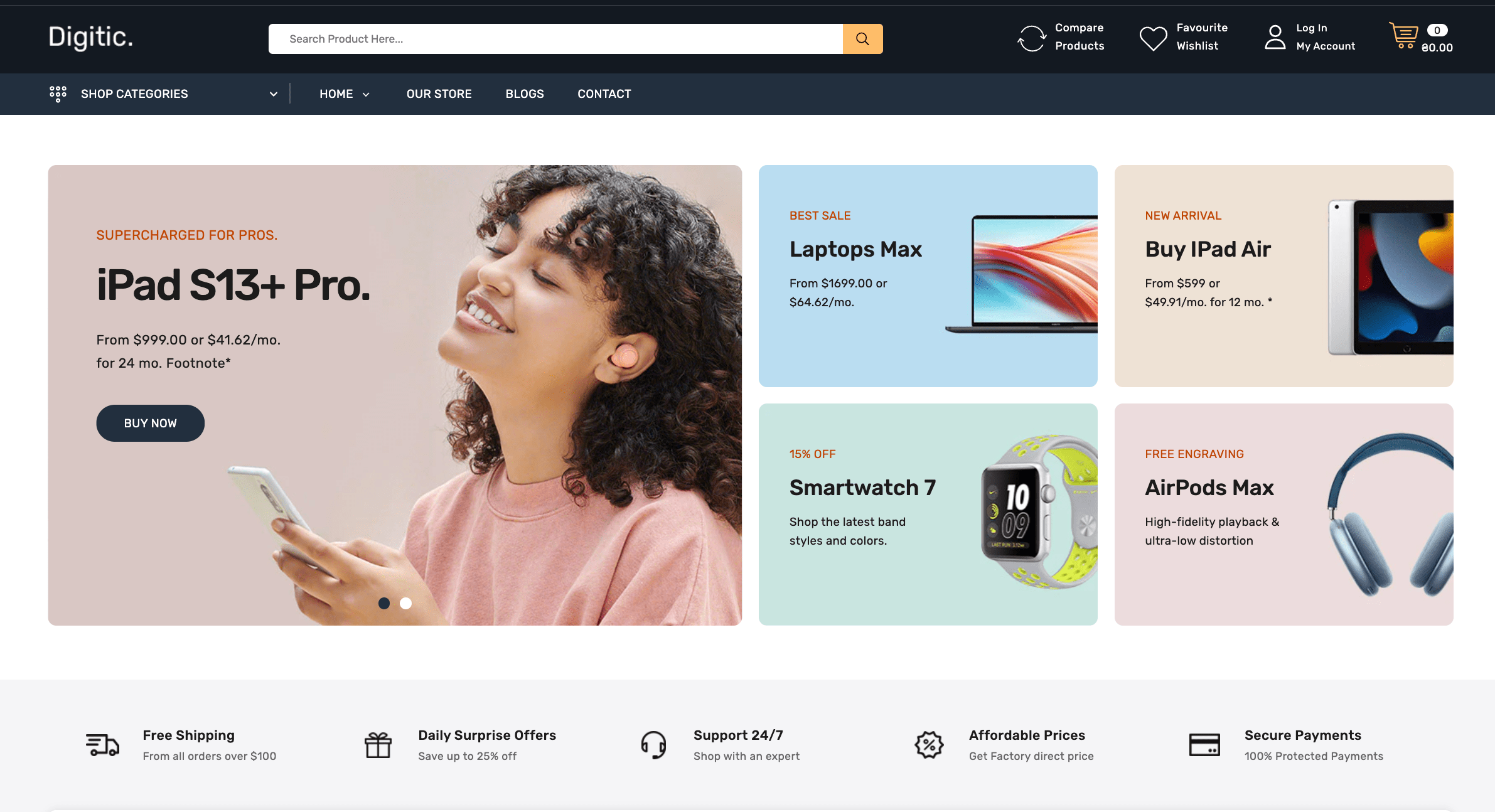
Task: Click the free shipping truck icon
Action: (x=101, y=744)
